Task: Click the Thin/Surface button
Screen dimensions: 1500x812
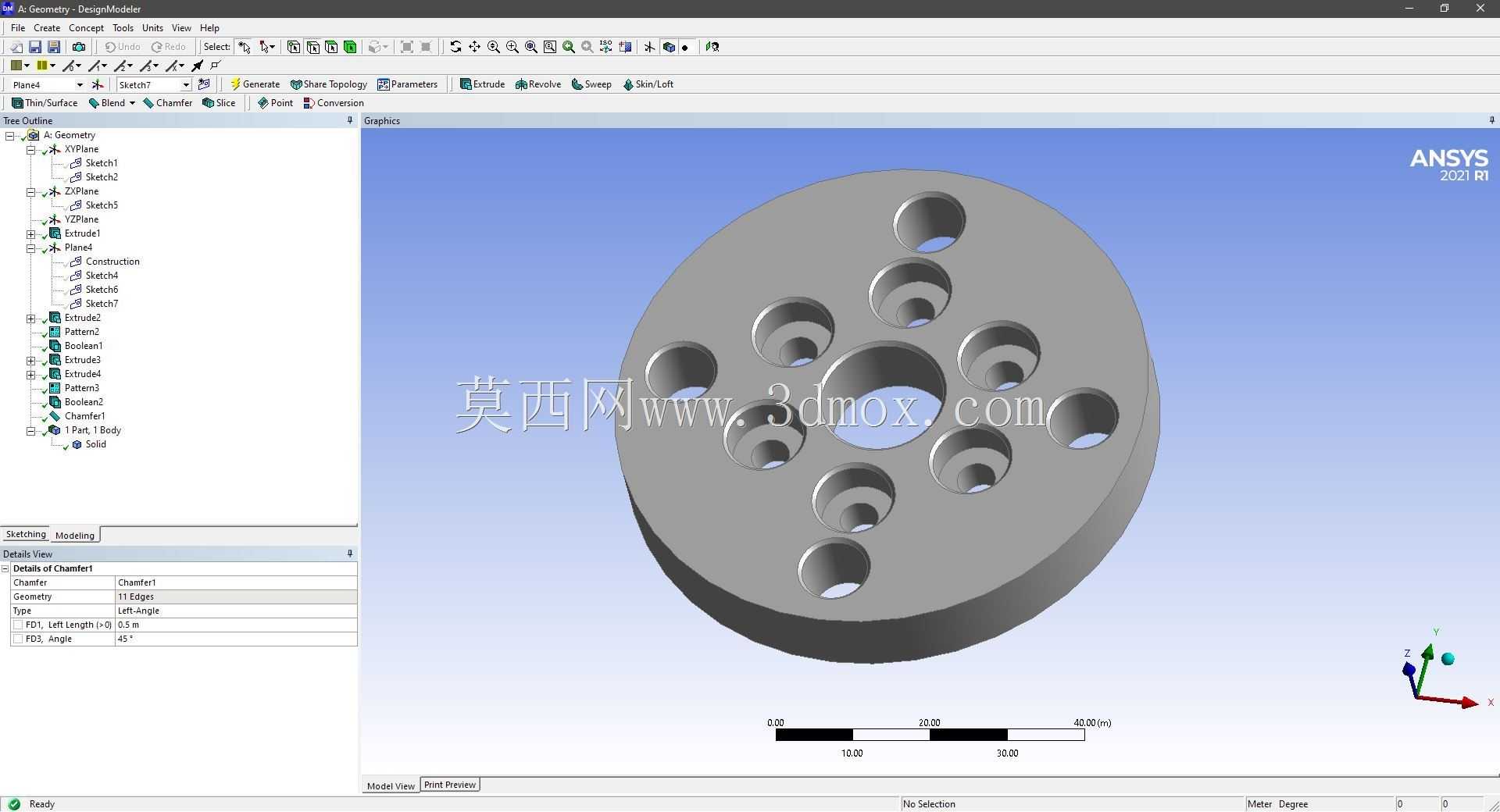Action: [45, 103]
